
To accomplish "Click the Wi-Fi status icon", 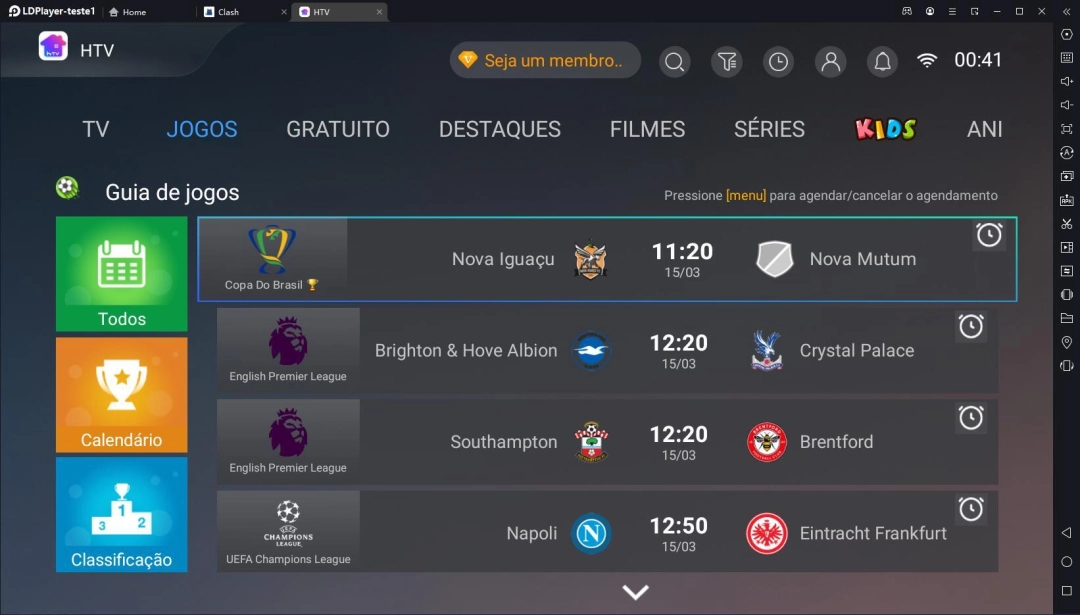I will (927, 61).
